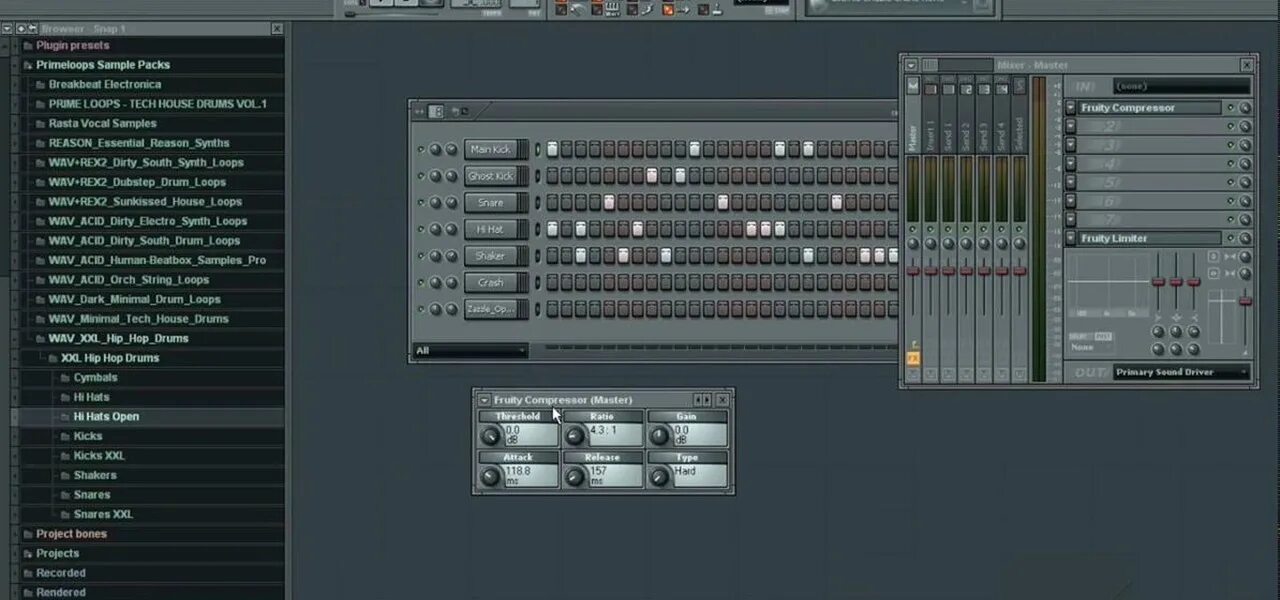The height and width of the screenshot is (600, 1280).
Task: Click the channel select light next to Main Kick
Action: 537,150
